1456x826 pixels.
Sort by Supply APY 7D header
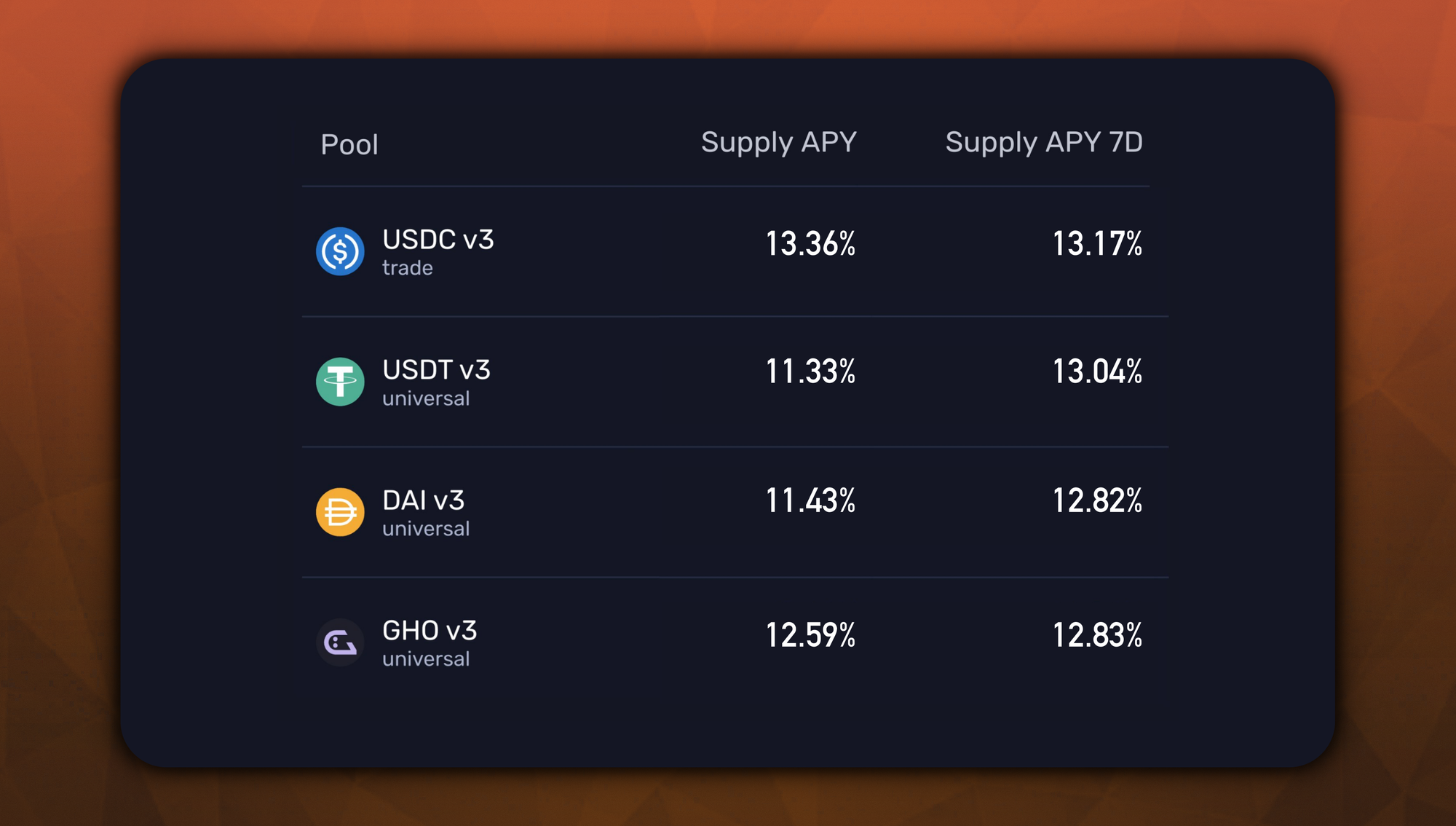(x=1043, y=142)
